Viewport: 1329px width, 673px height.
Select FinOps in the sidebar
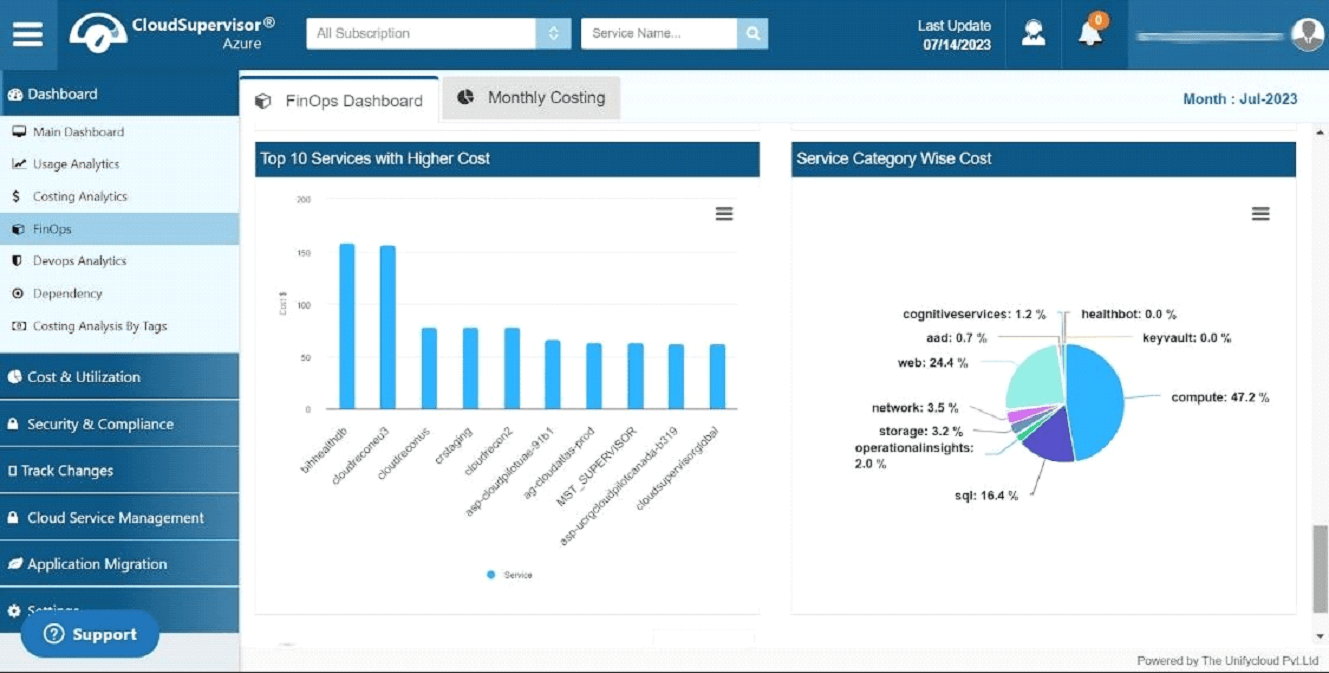(120, 229)
